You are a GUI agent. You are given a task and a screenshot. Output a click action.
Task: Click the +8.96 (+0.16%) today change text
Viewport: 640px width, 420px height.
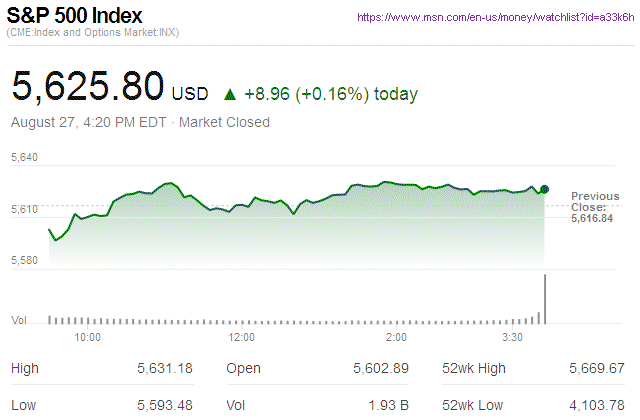click(332, 94)
